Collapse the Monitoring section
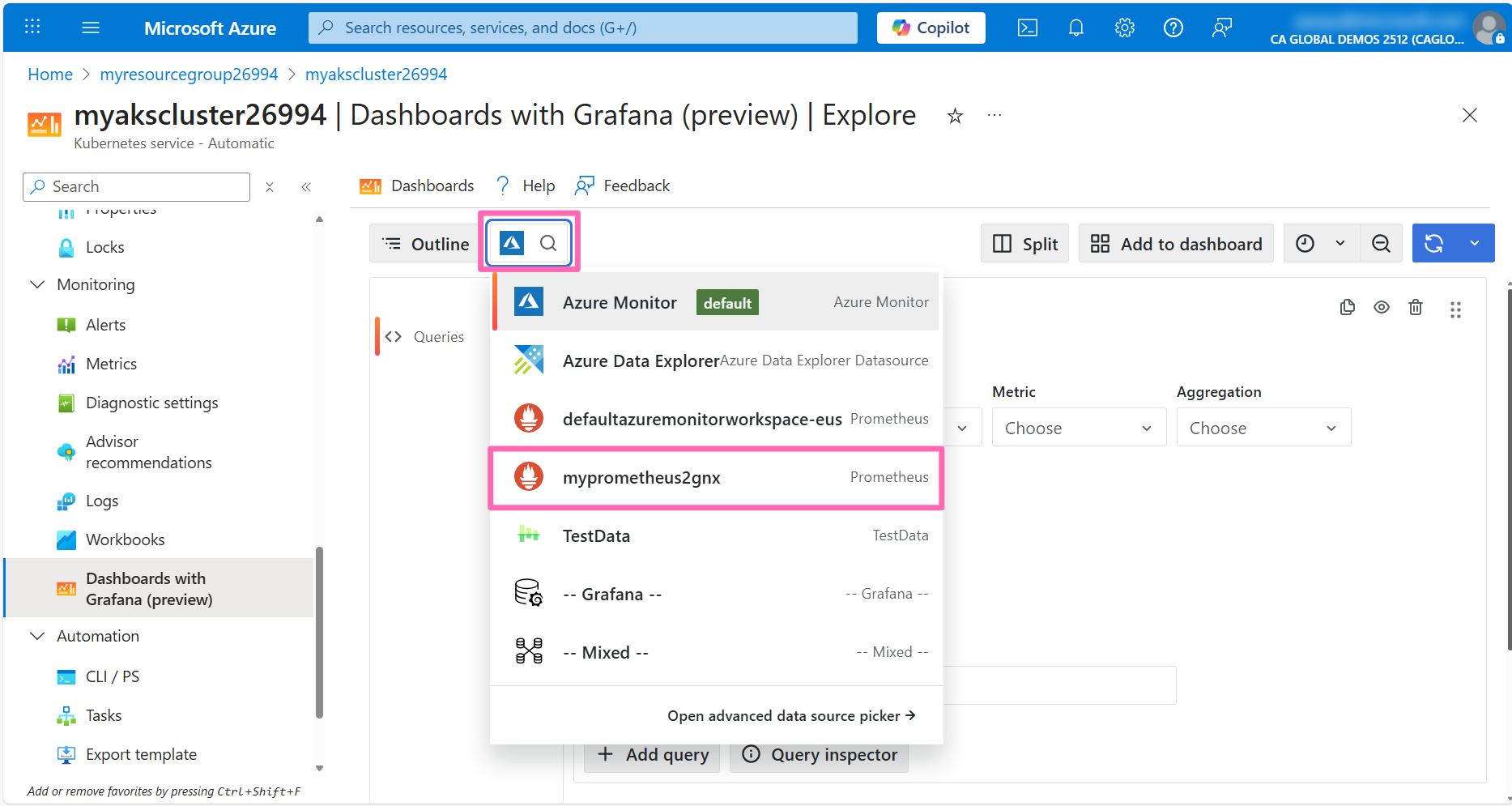 pos(37,284)
